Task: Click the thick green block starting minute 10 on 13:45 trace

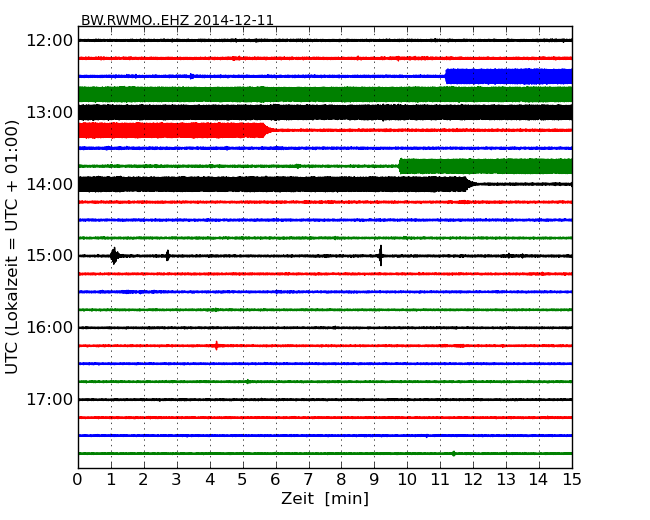Action: (x=485, y=166)
